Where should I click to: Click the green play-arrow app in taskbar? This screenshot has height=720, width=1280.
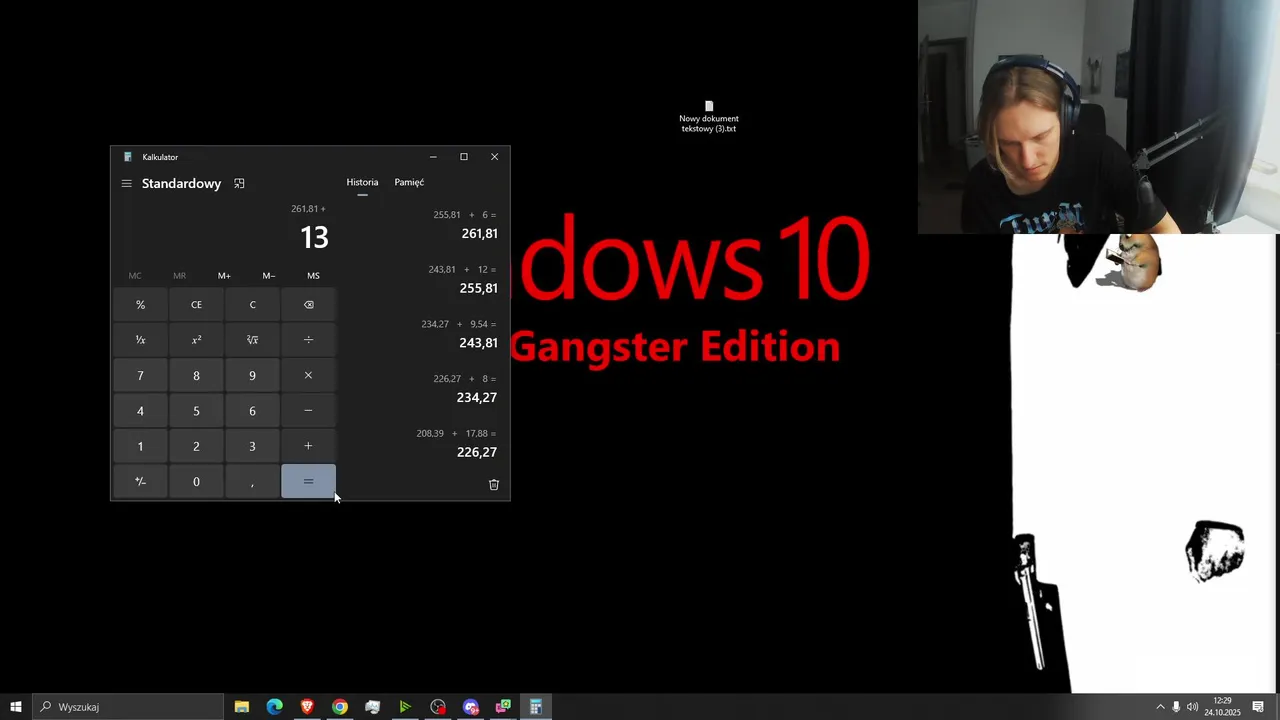pos(405,707)
